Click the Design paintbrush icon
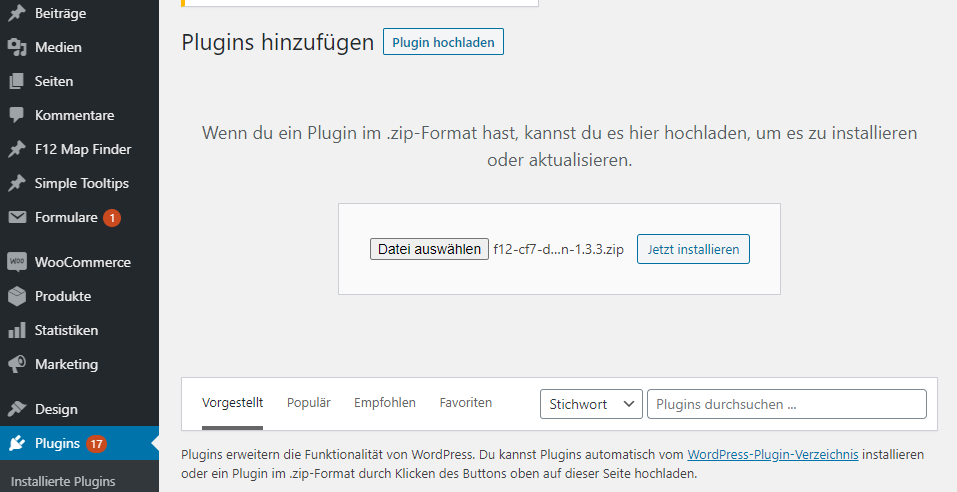 (x=17, y=409)
